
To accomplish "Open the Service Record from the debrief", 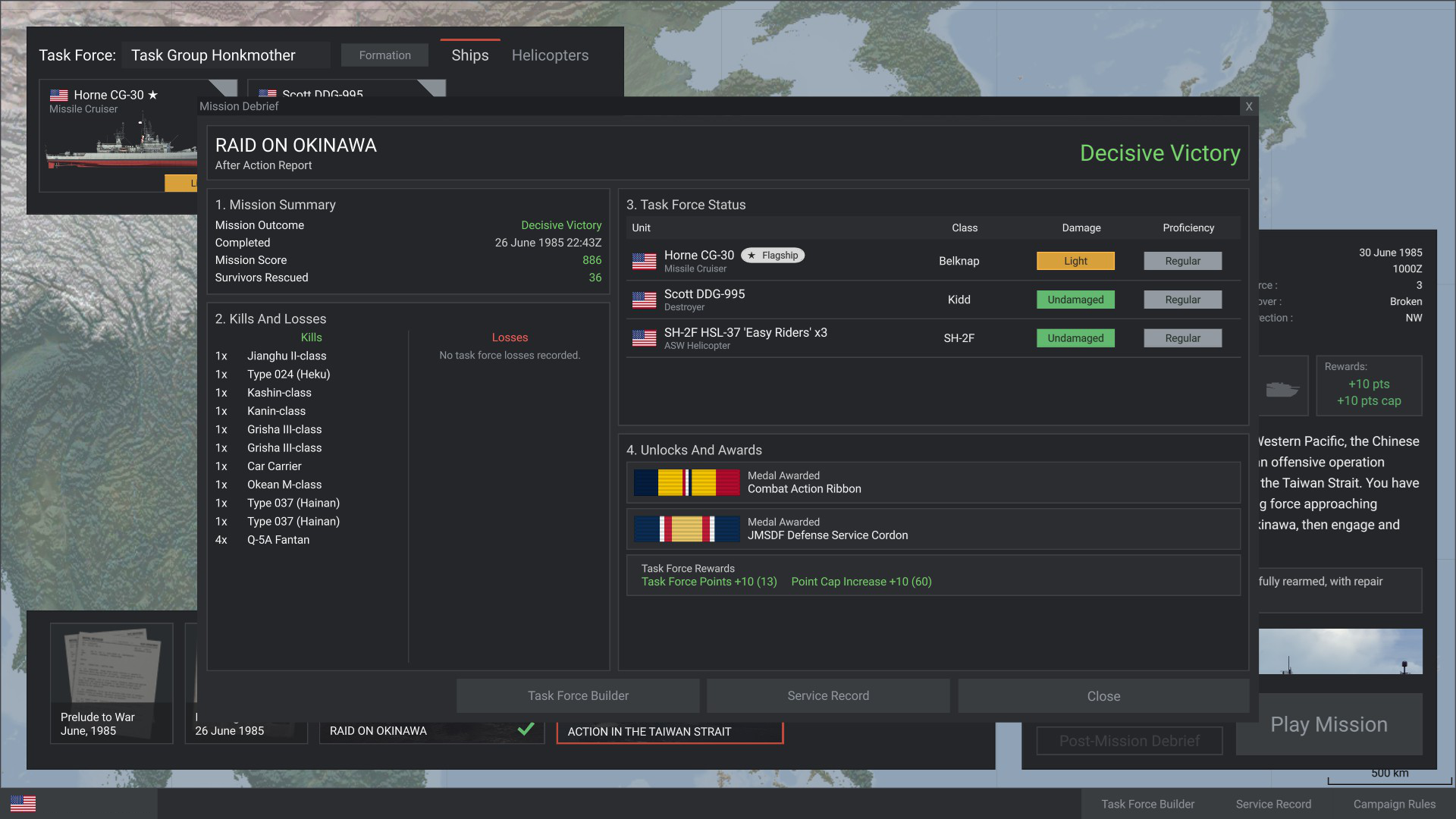I will point(828,695).
